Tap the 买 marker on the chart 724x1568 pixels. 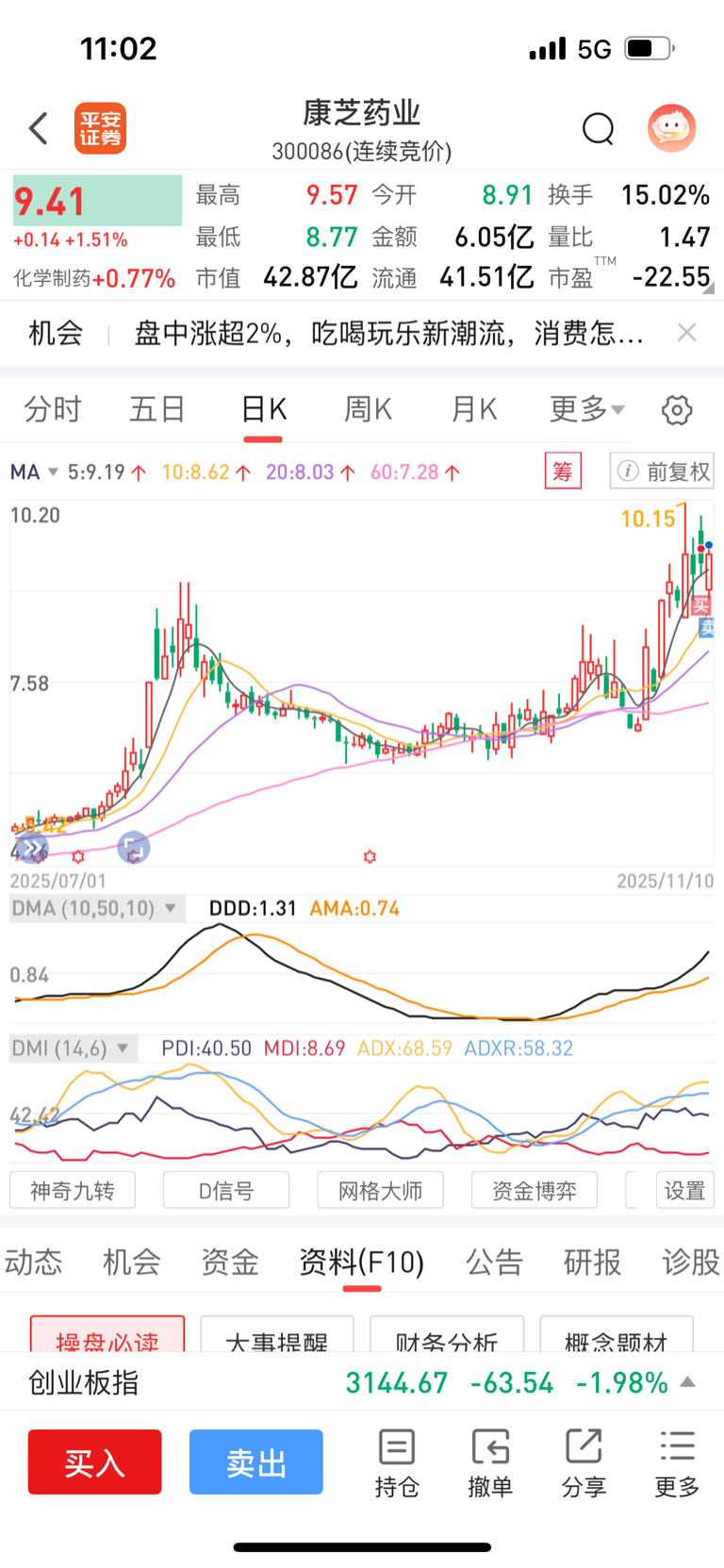[x=700, y=605]
